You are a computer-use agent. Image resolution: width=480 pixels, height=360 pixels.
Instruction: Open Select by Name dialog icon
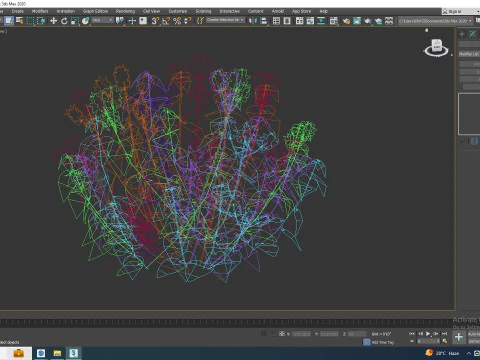[x=20, y=21]
